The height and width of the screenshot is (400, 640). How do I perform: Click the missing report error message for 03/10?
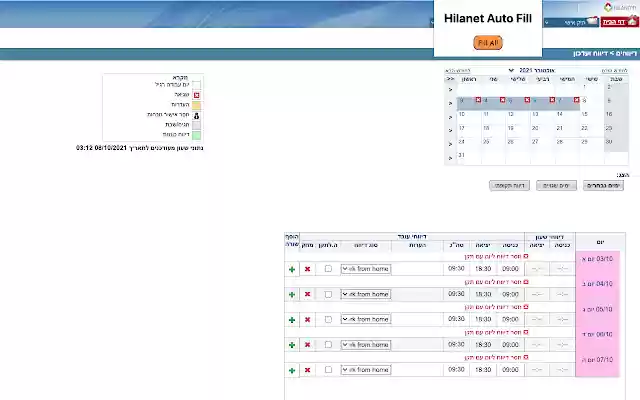coord(496,256)
